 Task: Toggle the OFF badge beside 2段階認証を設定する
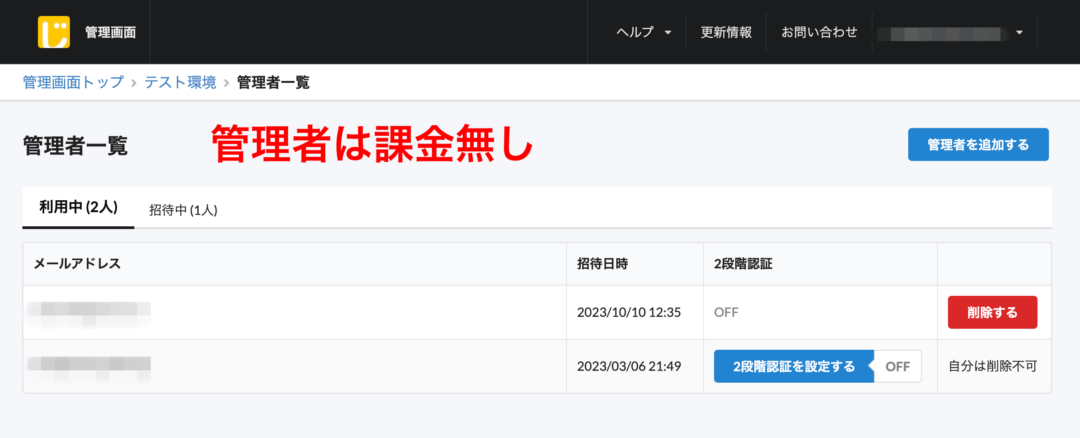[897, 366]
